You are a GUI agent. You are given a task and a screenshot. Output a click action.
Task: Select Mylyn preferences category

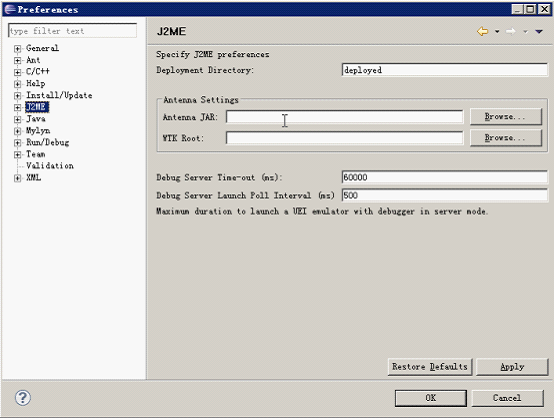coord(38,131)
